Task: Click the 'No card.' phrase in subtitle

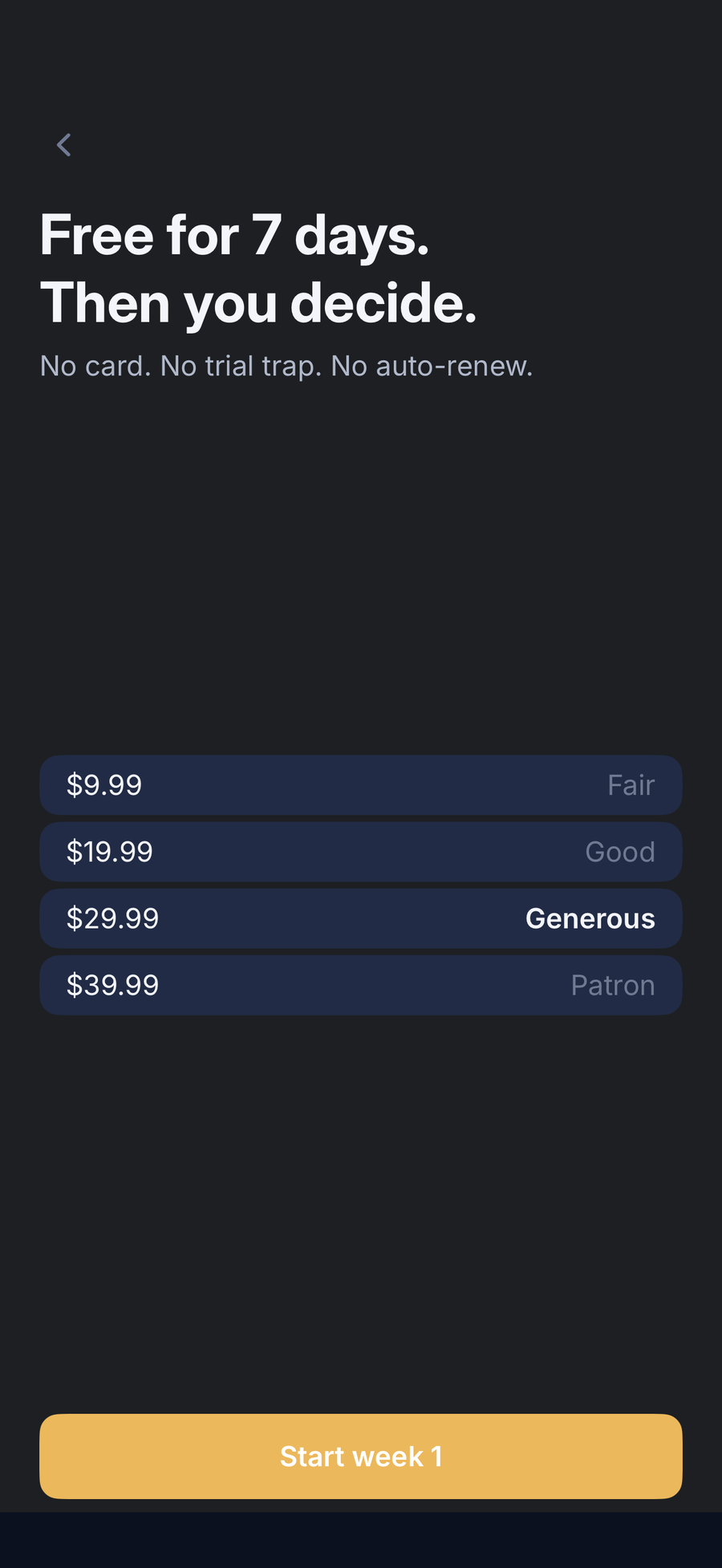Action: pyautogui.click(x=95, y=367)
